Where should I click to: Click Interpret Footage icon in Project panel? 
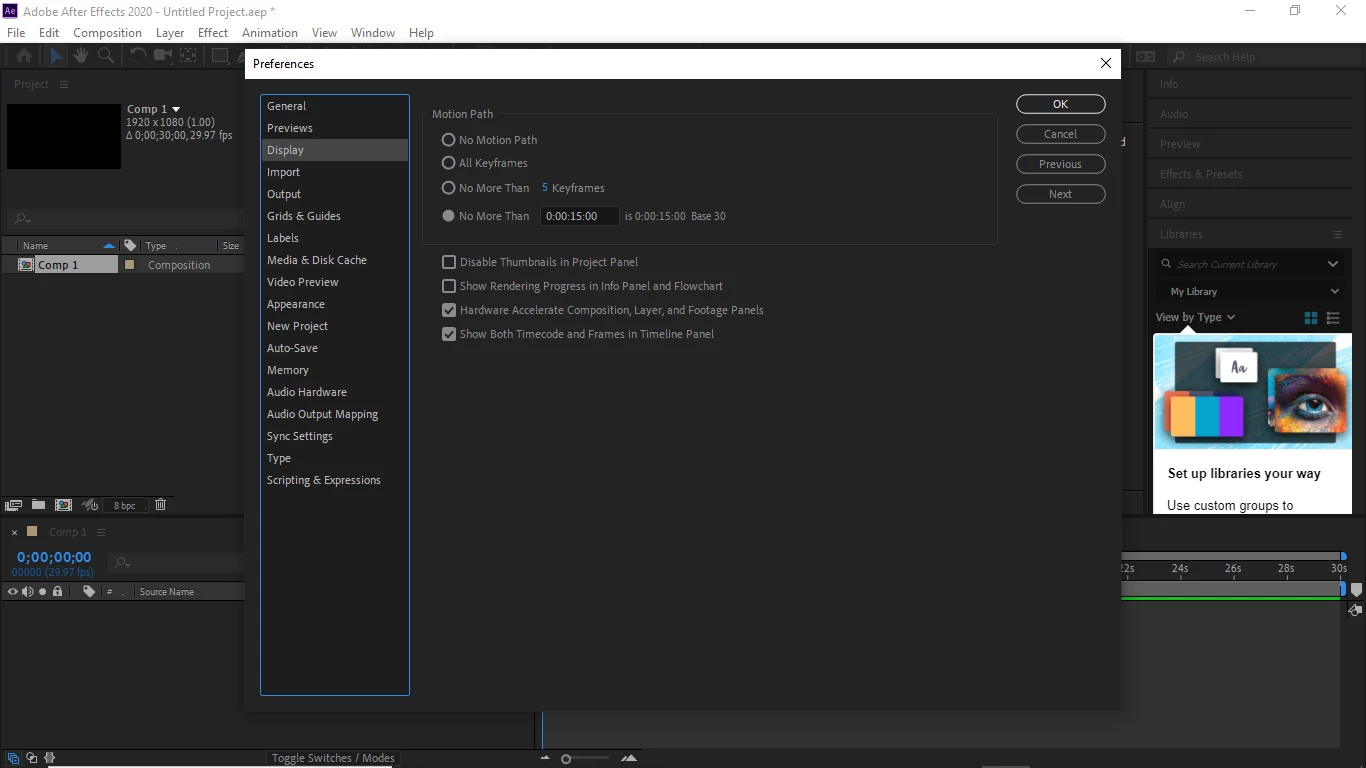(x=14, y=505)
